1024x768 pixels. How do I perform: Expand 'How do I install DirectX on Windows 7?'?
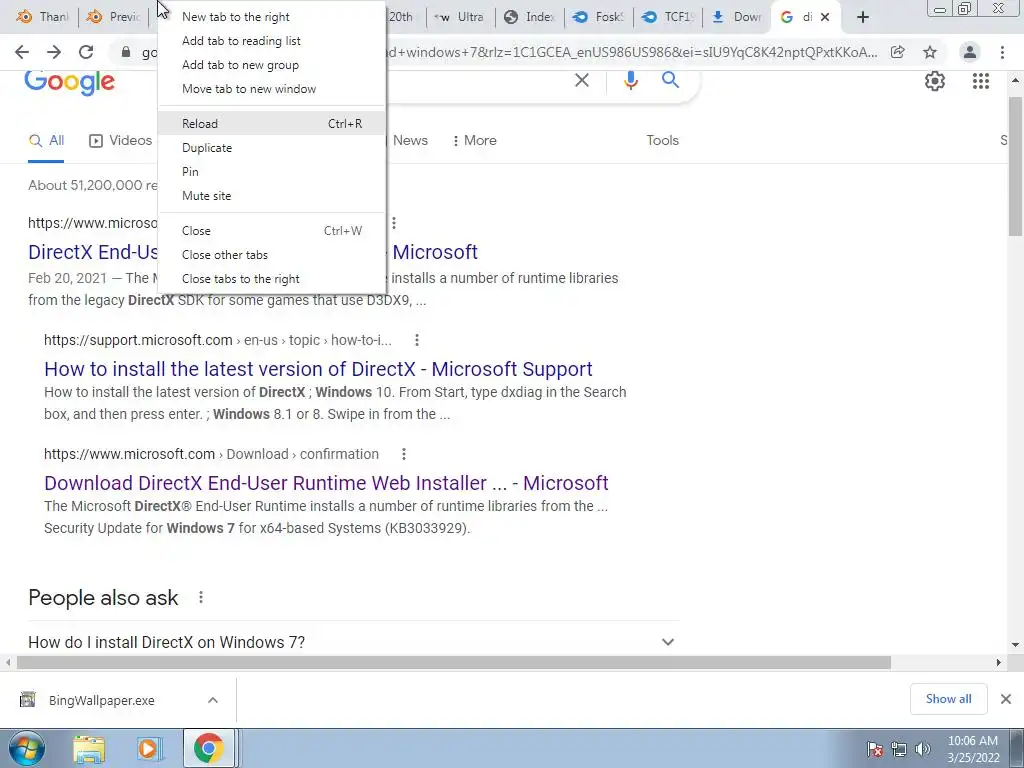pyautogui.click(x=667, y=642)
